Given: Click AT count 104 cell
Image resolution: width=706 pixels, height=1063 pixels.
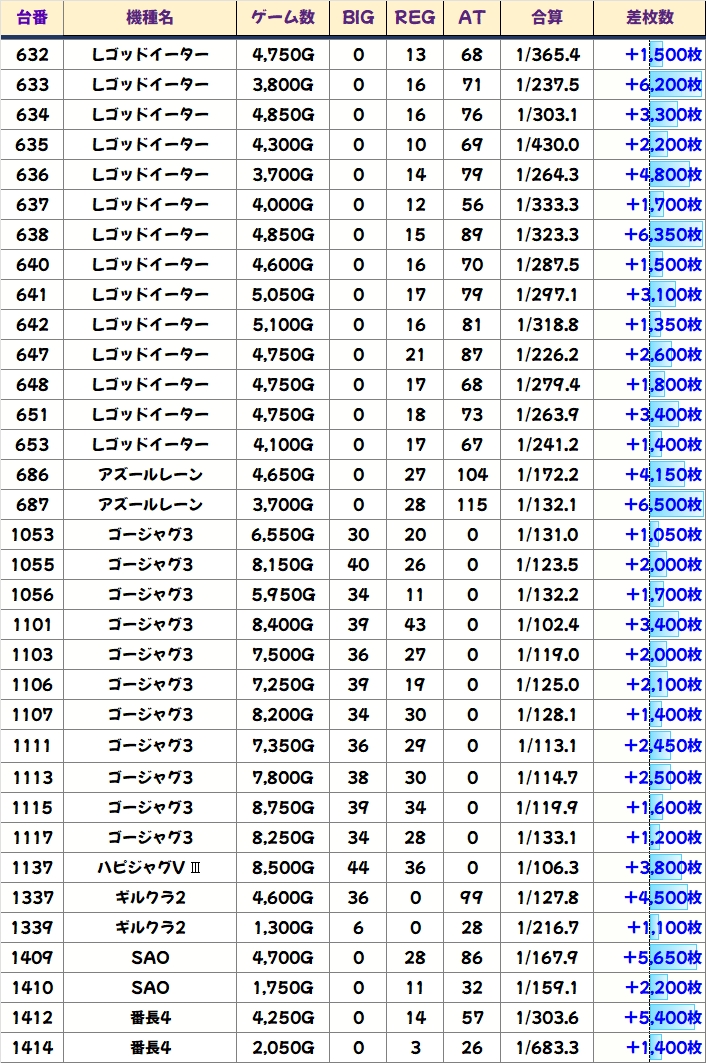Looking at the screenshot, I should click(472, 475).
